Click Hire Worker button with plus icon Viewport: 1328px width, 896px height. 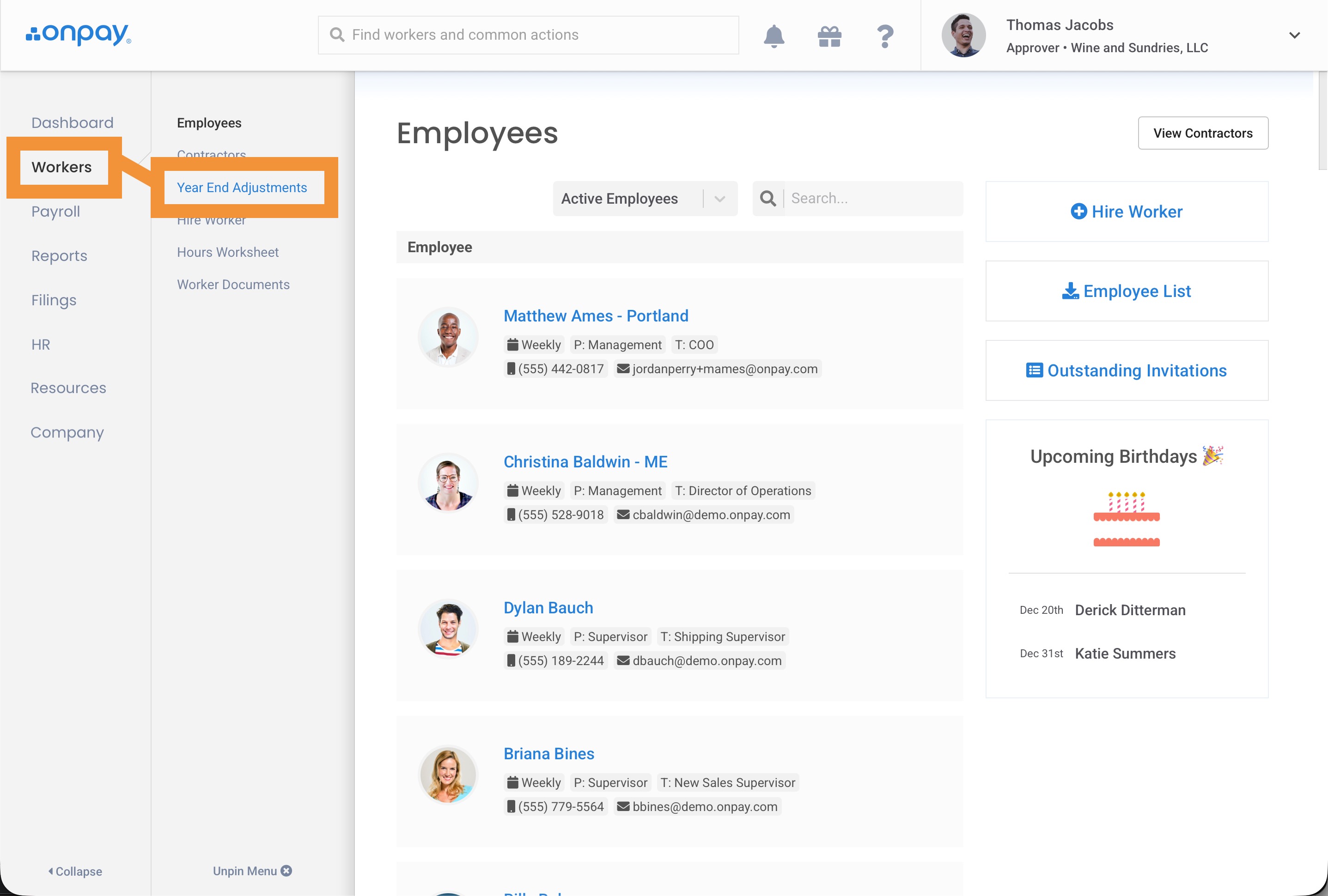pos(1126,211)
